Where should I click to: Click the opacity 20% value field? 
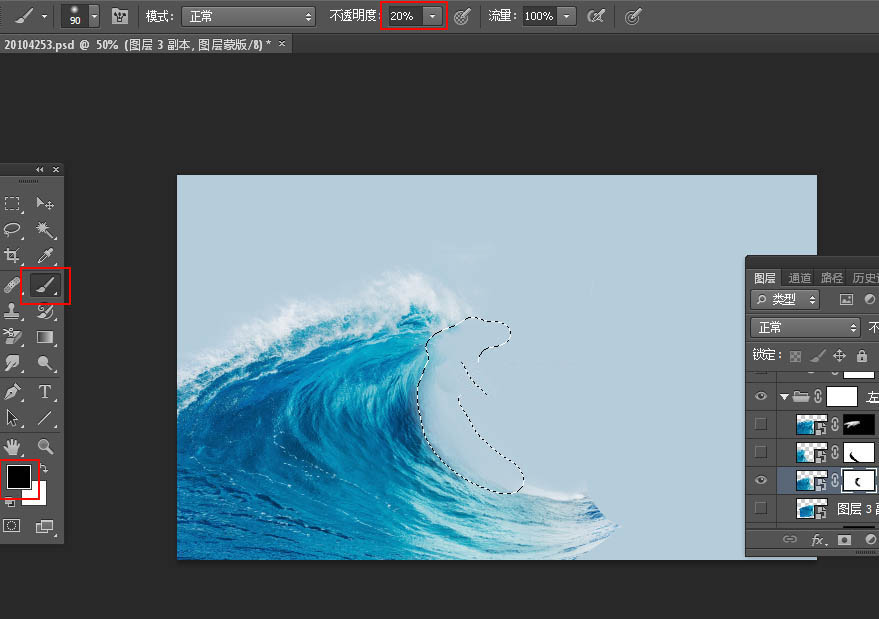point(405,17)
